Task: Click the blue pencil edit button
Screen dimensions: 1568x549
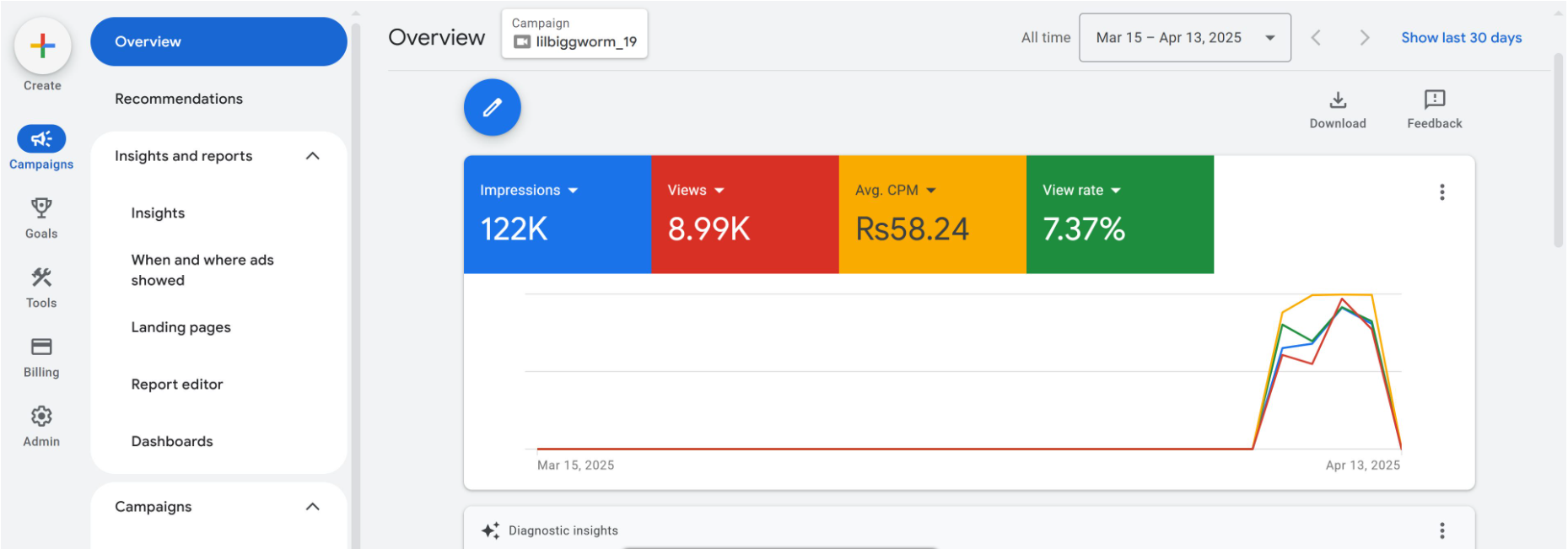Action: click(492, 107)
